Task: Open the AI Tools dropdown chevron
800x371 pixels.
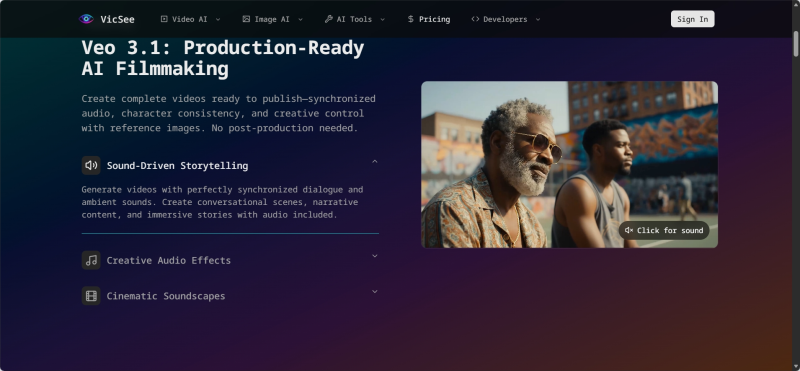Action: click(x=382, y=19)
